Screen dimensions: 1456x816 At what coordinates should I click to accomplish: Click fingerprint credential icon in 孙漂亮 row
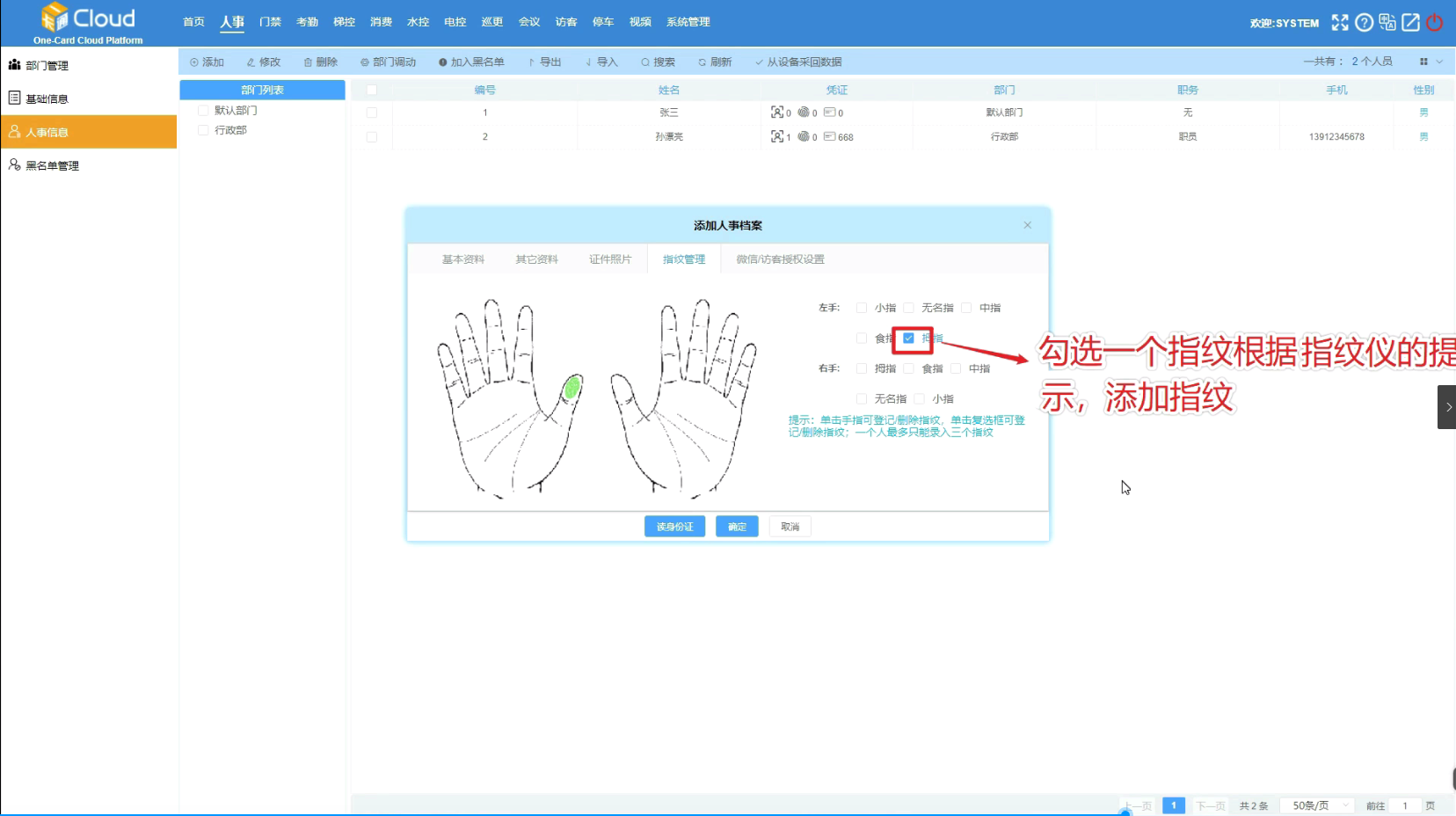click(x=804, y=136)
